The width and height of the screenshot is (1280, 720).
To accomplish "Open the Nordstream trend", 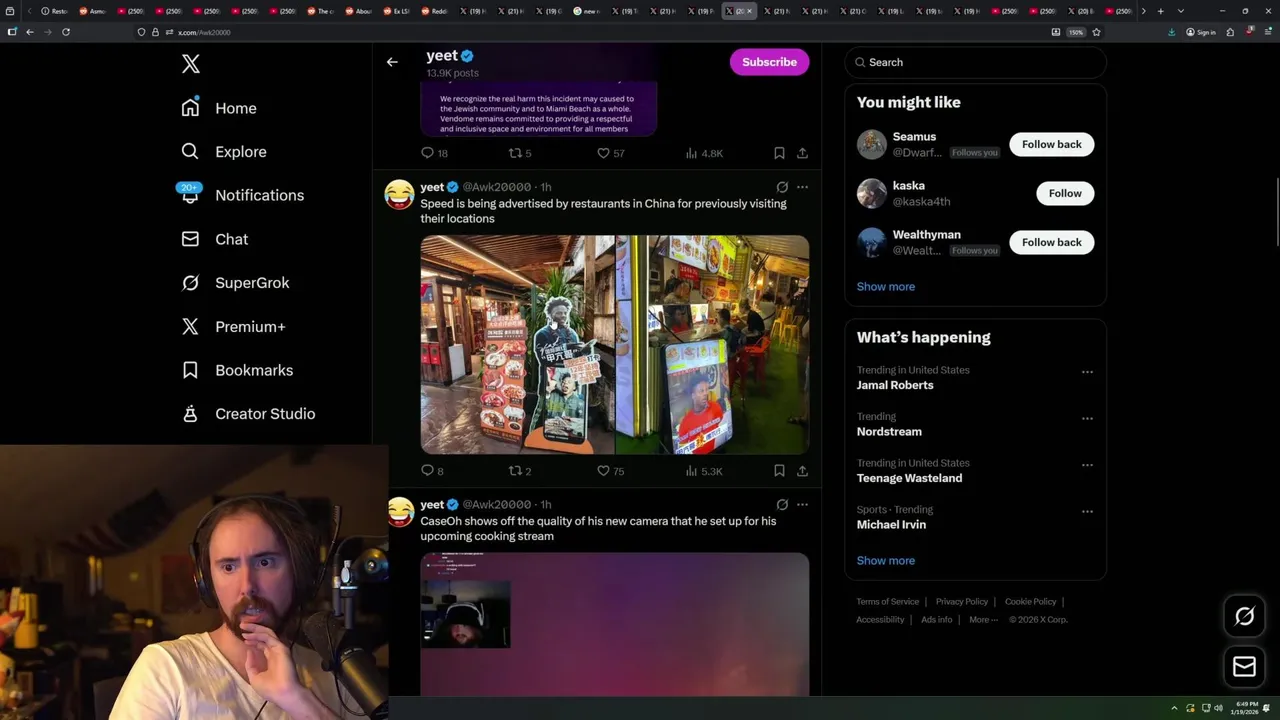I will coord(889,432).
